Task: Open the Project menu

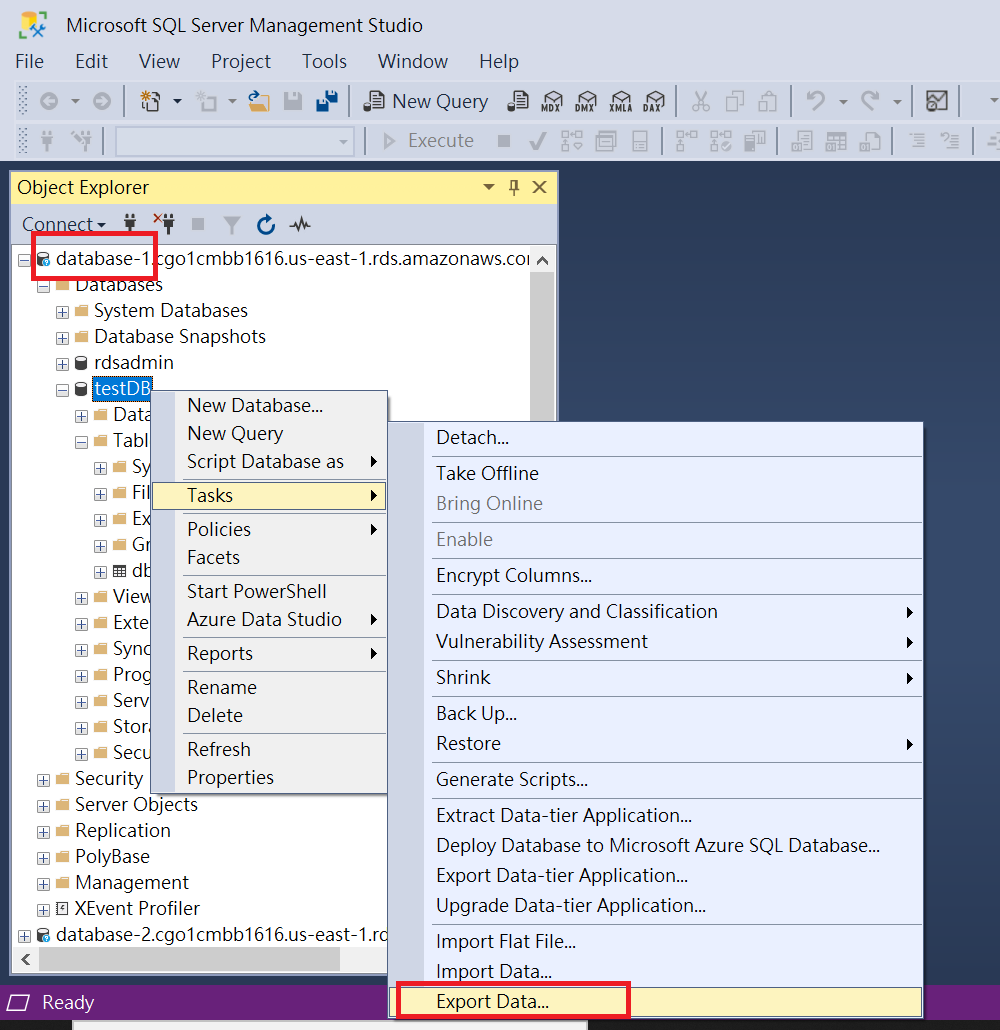Action: tap(240, 62)
